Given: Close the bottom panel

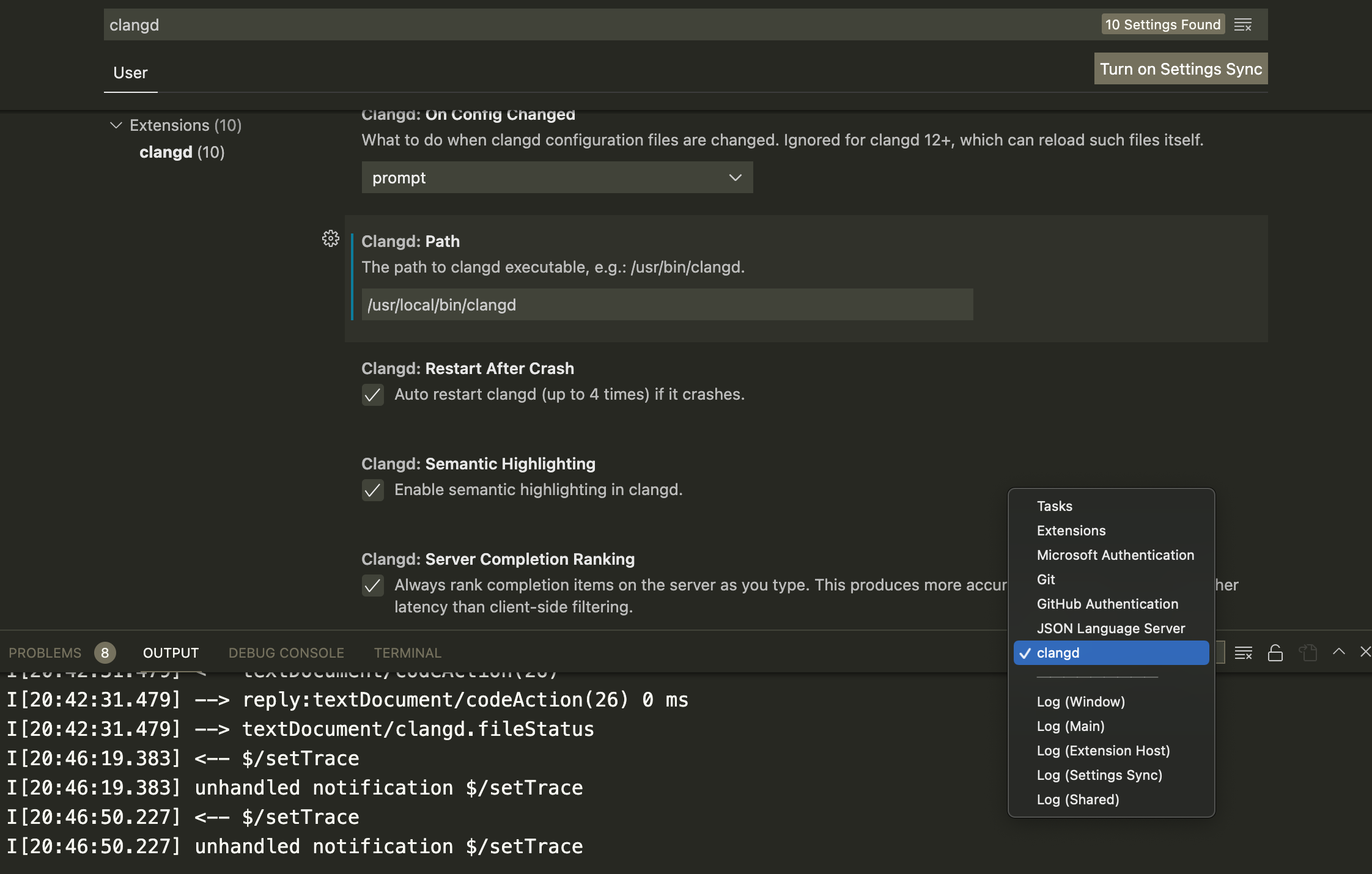Looking at the screenshot, I should click(x=1365, y=652).
